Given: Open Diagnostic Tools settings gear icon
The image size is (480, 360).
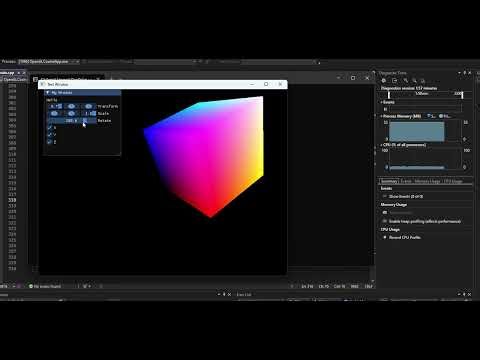Looking at the screenshot, I should [x=384, y=81].
